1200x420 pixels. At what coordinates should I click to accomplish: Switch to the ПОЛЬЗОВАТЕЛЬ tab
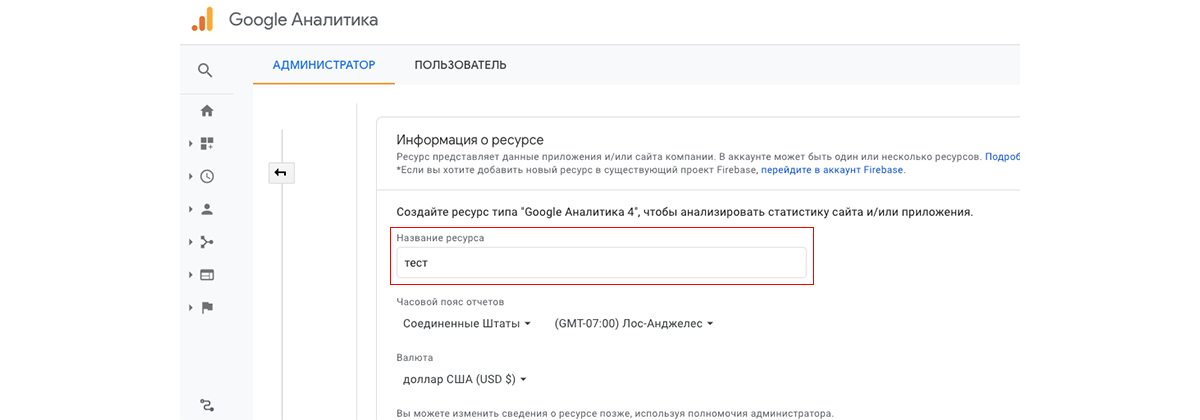[x=460, y=65]
